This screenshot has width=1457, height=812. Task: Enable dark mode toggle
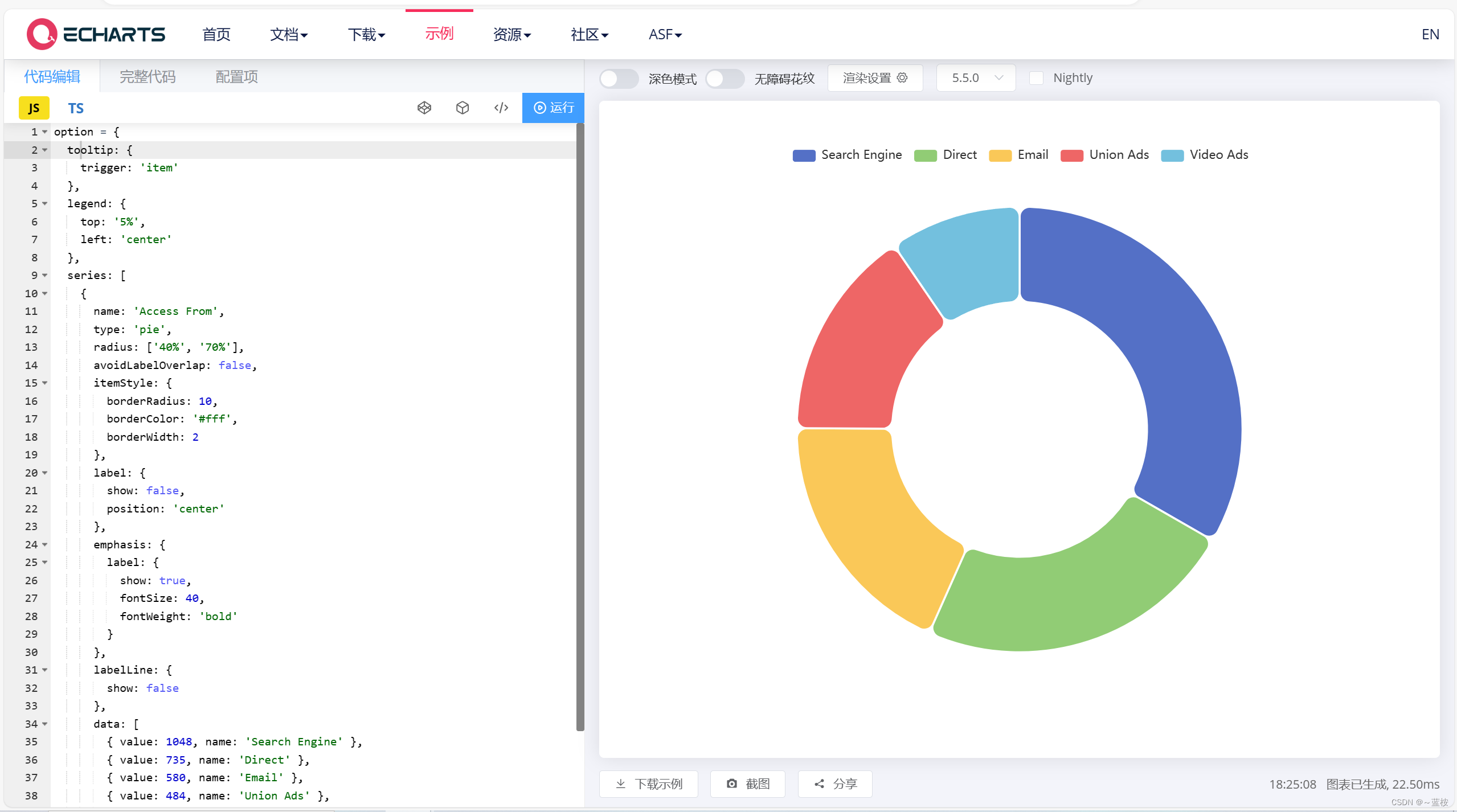pos(619,79)
